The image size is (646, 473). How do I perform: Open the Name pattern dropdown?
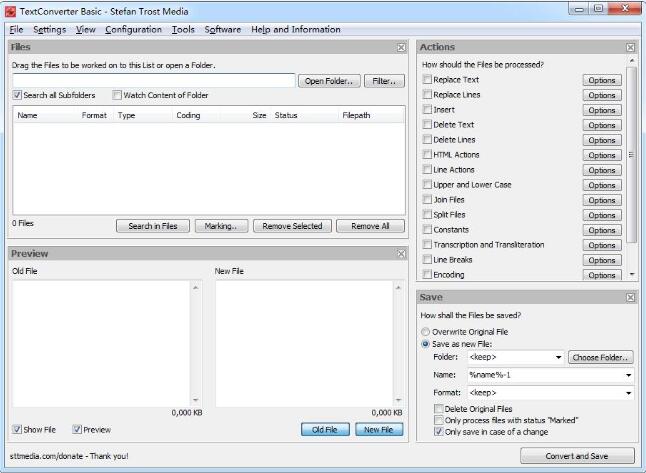(628, 375)
